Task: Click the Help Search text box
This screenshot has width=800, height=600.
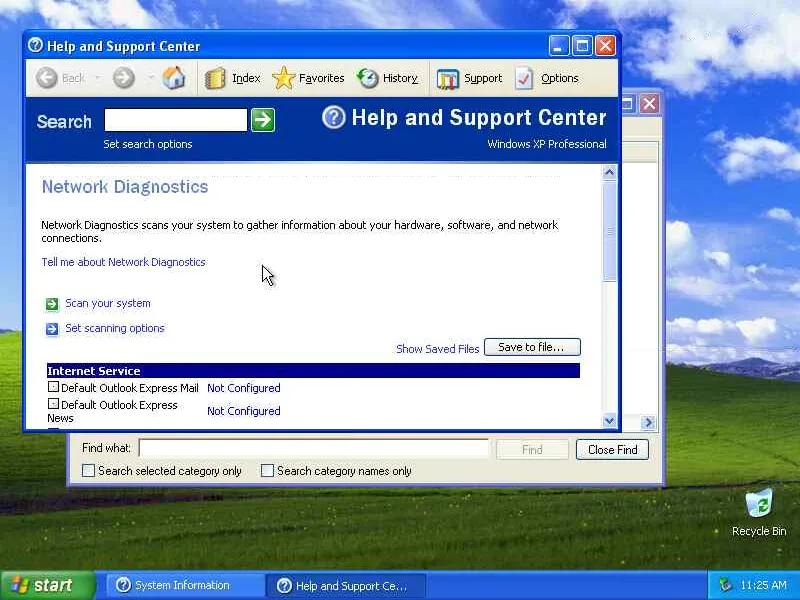Action: click(176, 120)
